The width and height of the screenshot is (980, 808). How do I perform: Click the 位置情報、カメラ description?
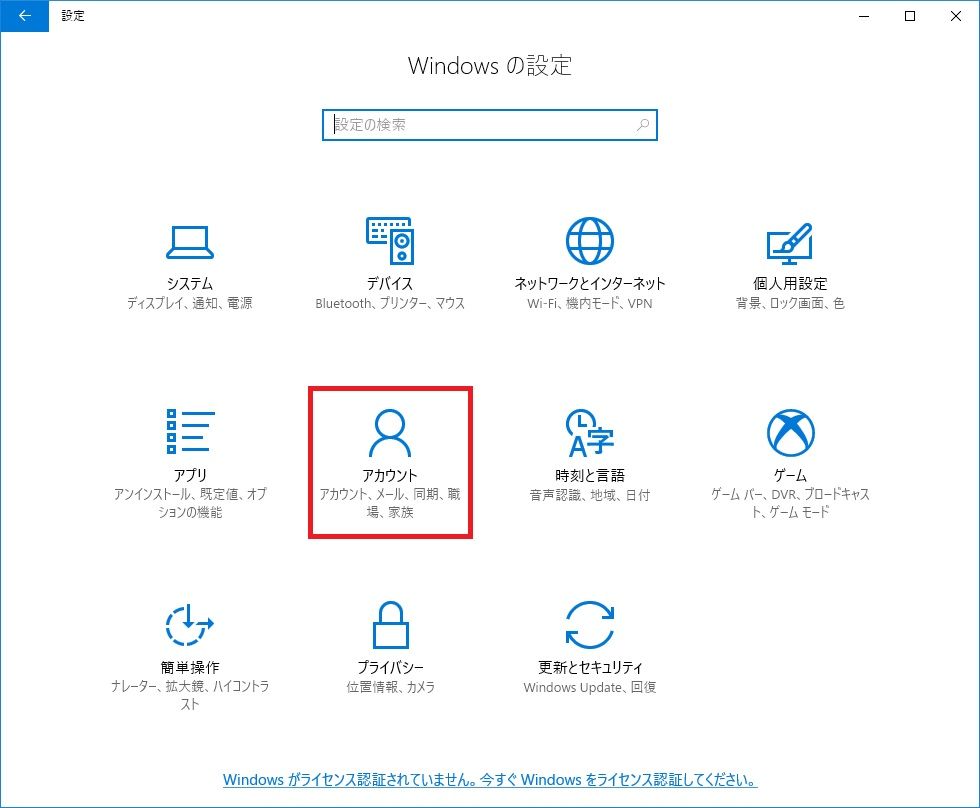coord(390,687)
